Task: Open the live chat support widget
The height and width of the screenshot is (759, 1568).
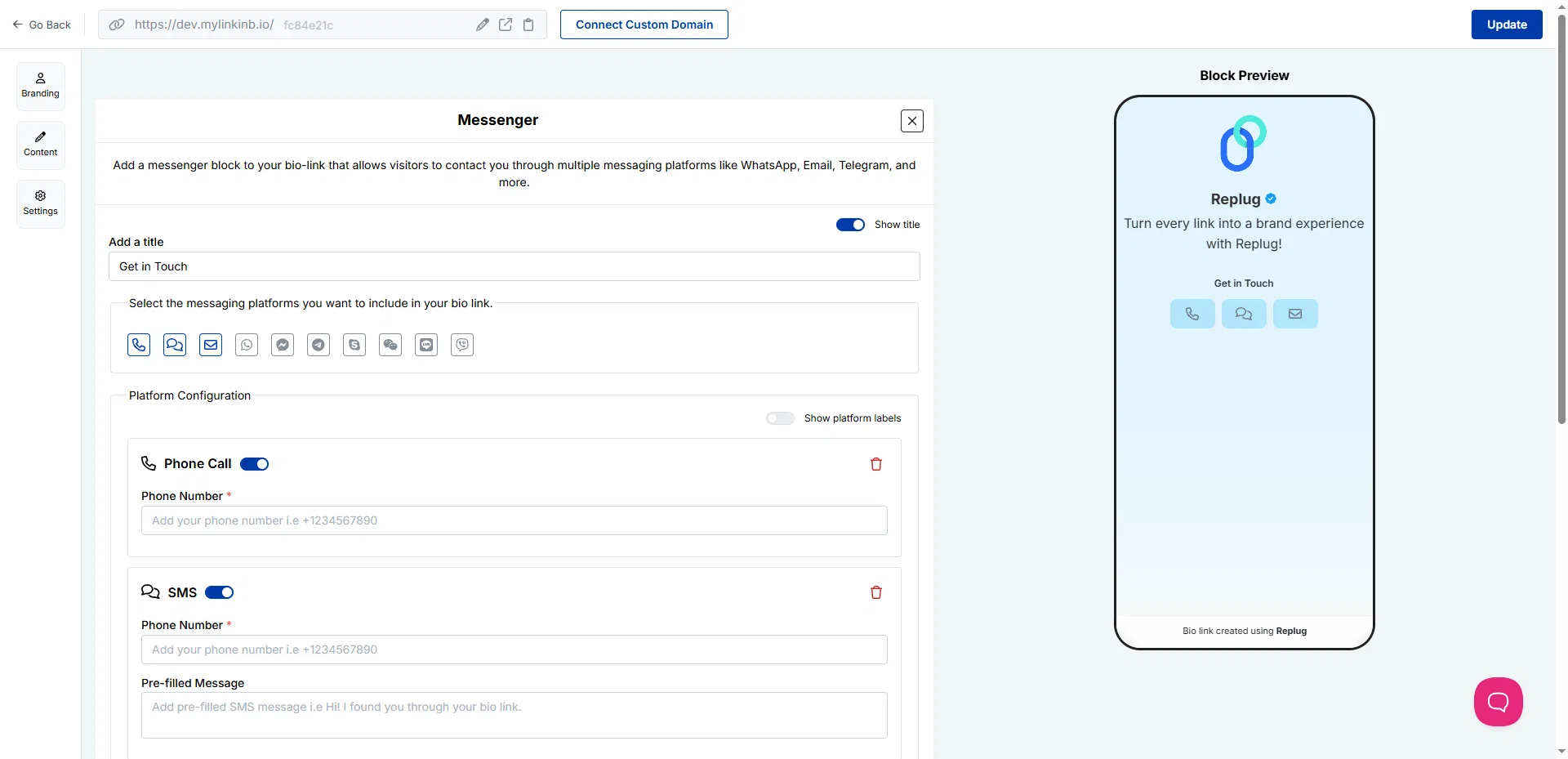Action: point(1499,702)
